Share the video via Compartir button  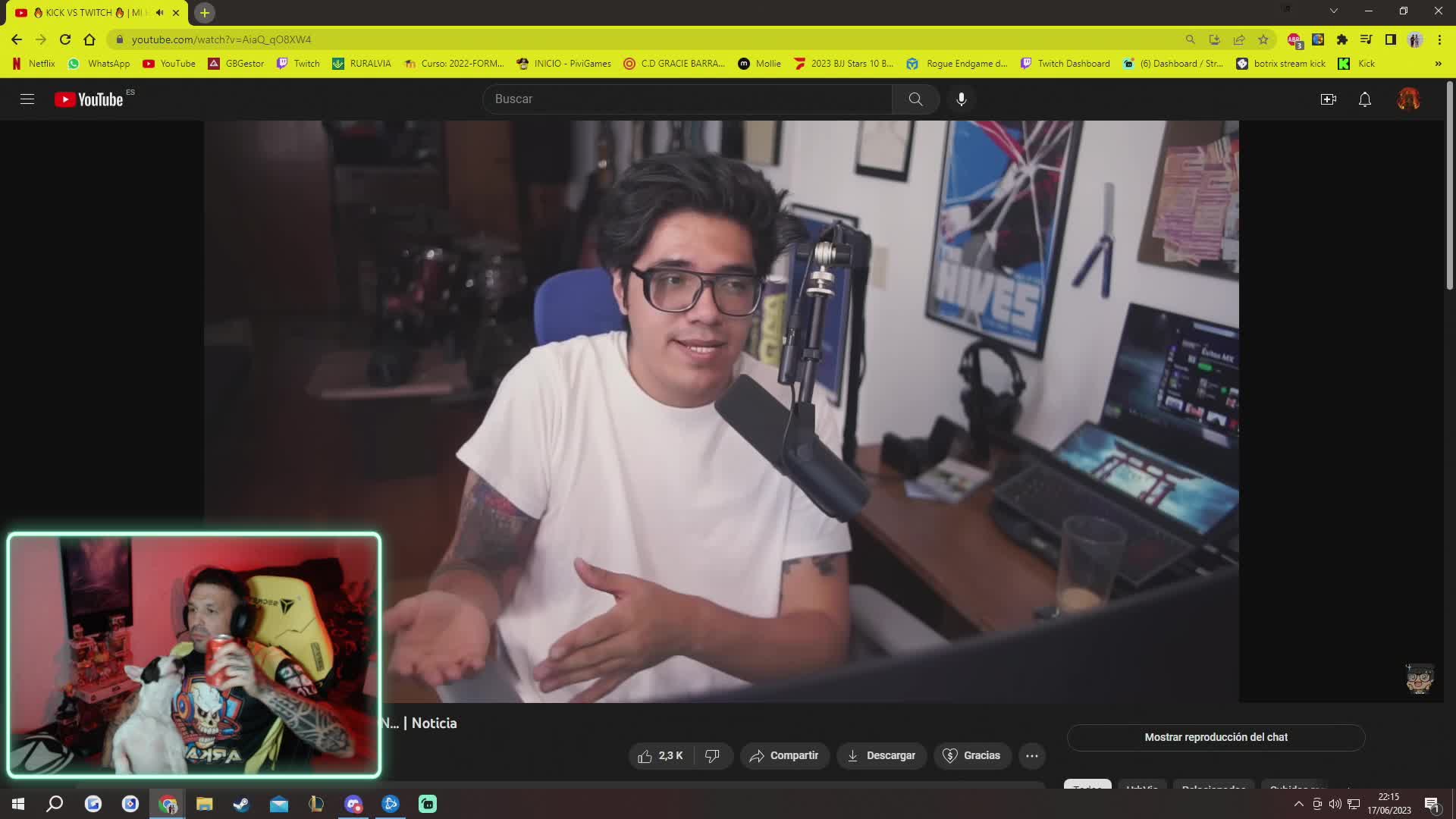(x=784, y=755)
